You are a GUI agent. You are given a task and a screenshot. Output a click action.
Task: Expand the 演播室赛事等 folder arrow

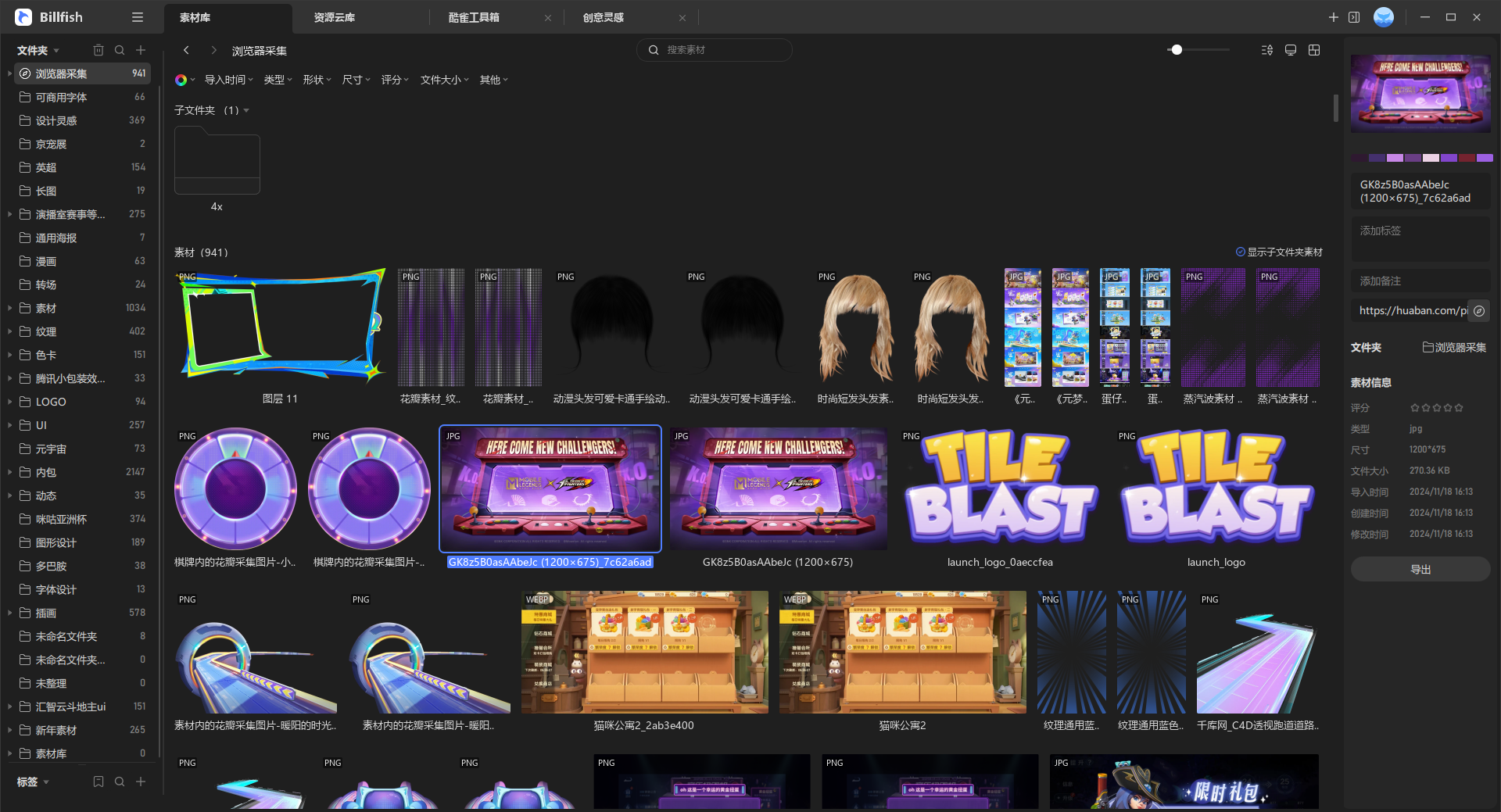(x=9, y=214)
